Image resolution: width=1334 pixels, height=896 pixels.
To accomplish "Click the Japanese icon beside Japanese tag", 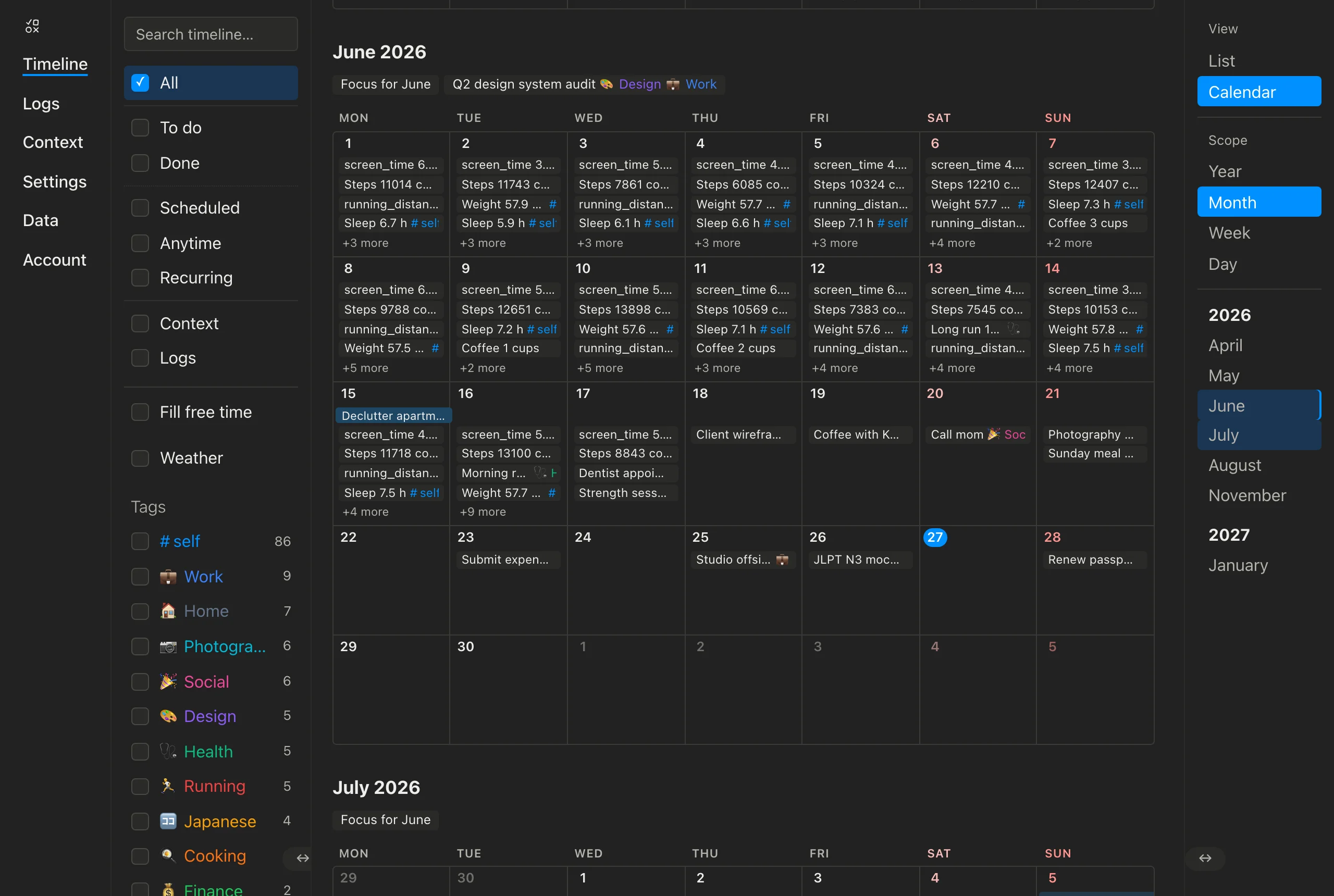I will tap(168, 821).
